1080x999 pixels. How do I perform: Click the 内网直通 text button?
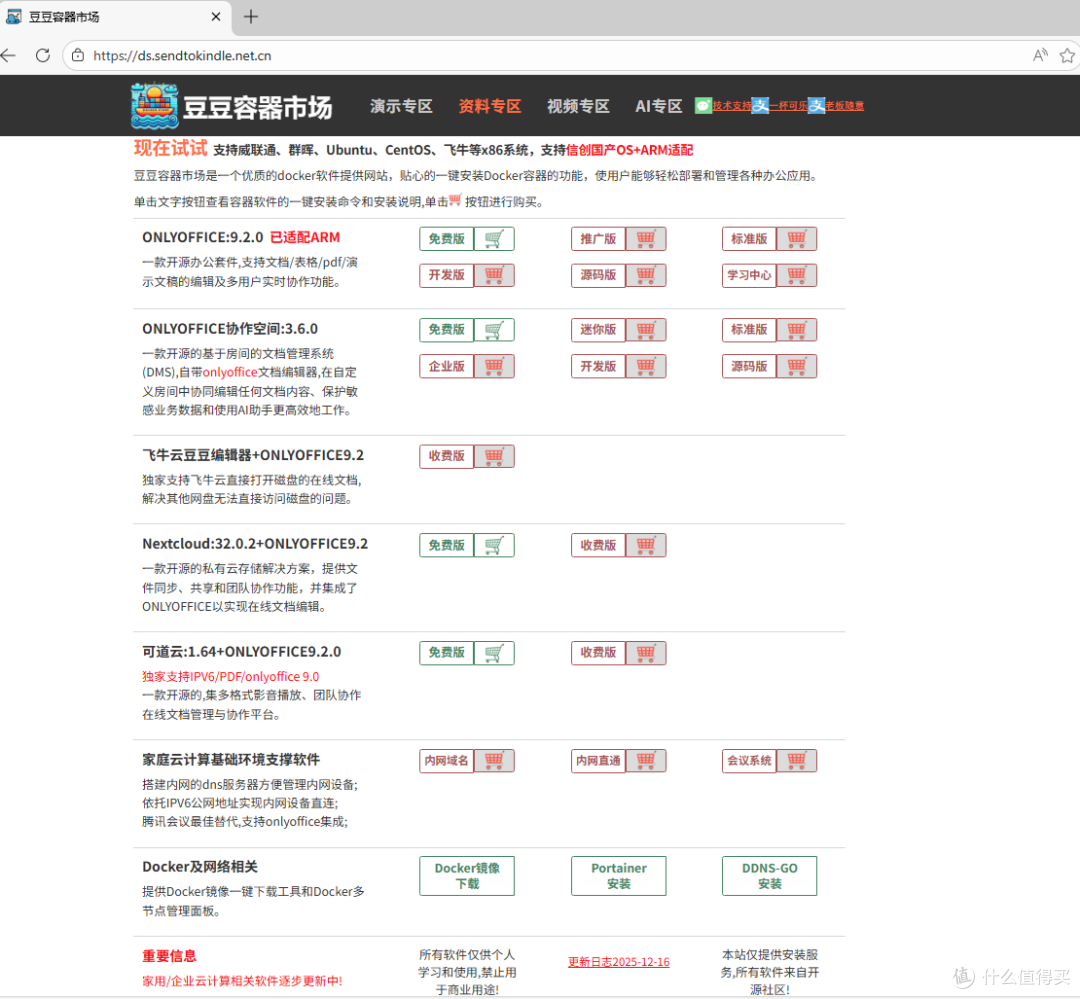click(598, 761)
